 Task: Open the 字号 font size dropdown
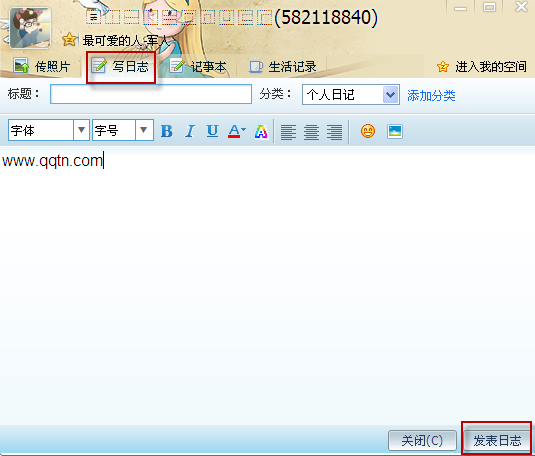coord(144,130)
